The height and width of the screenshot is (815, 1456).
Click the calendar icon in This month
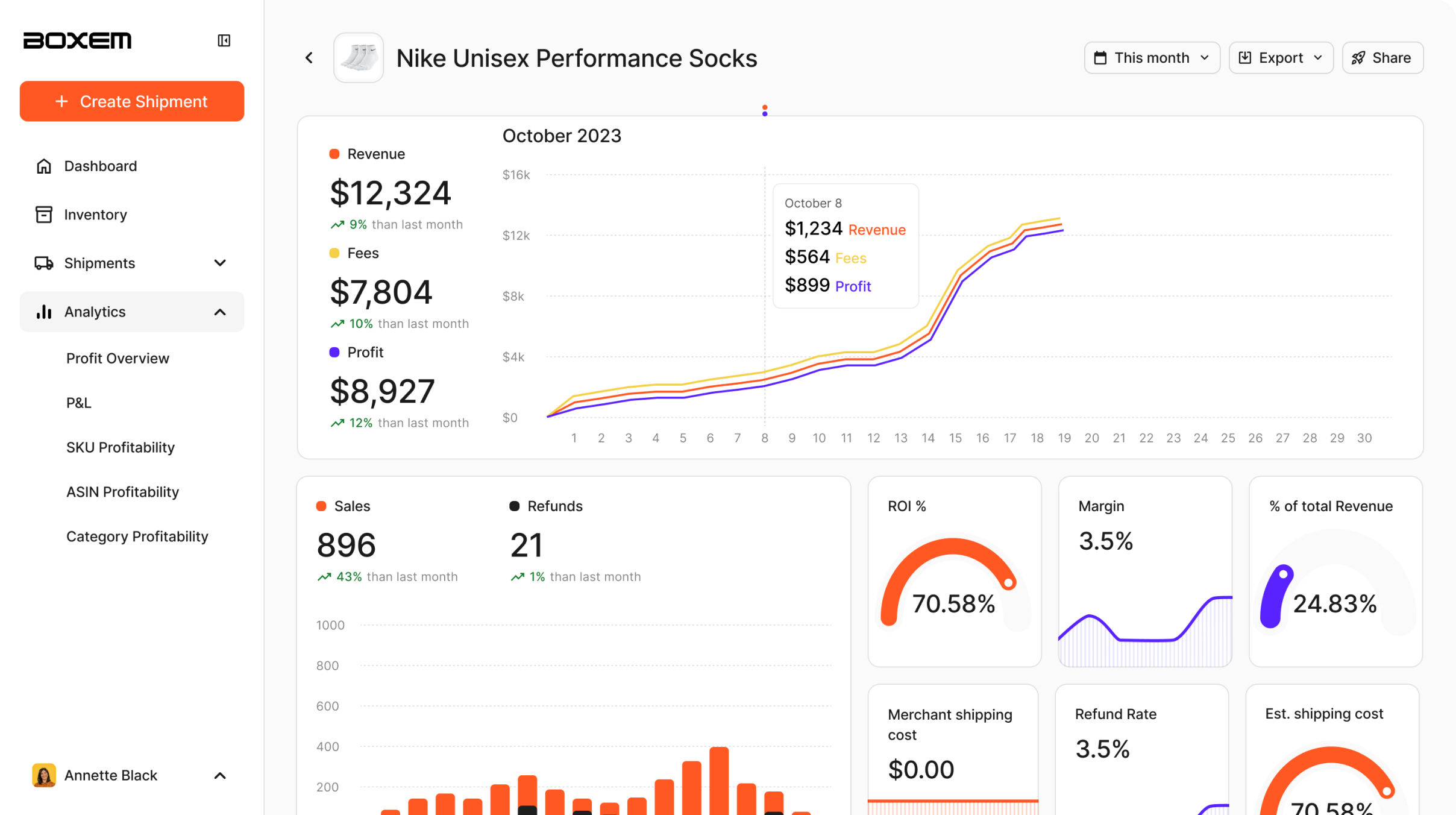(1100, 58)
